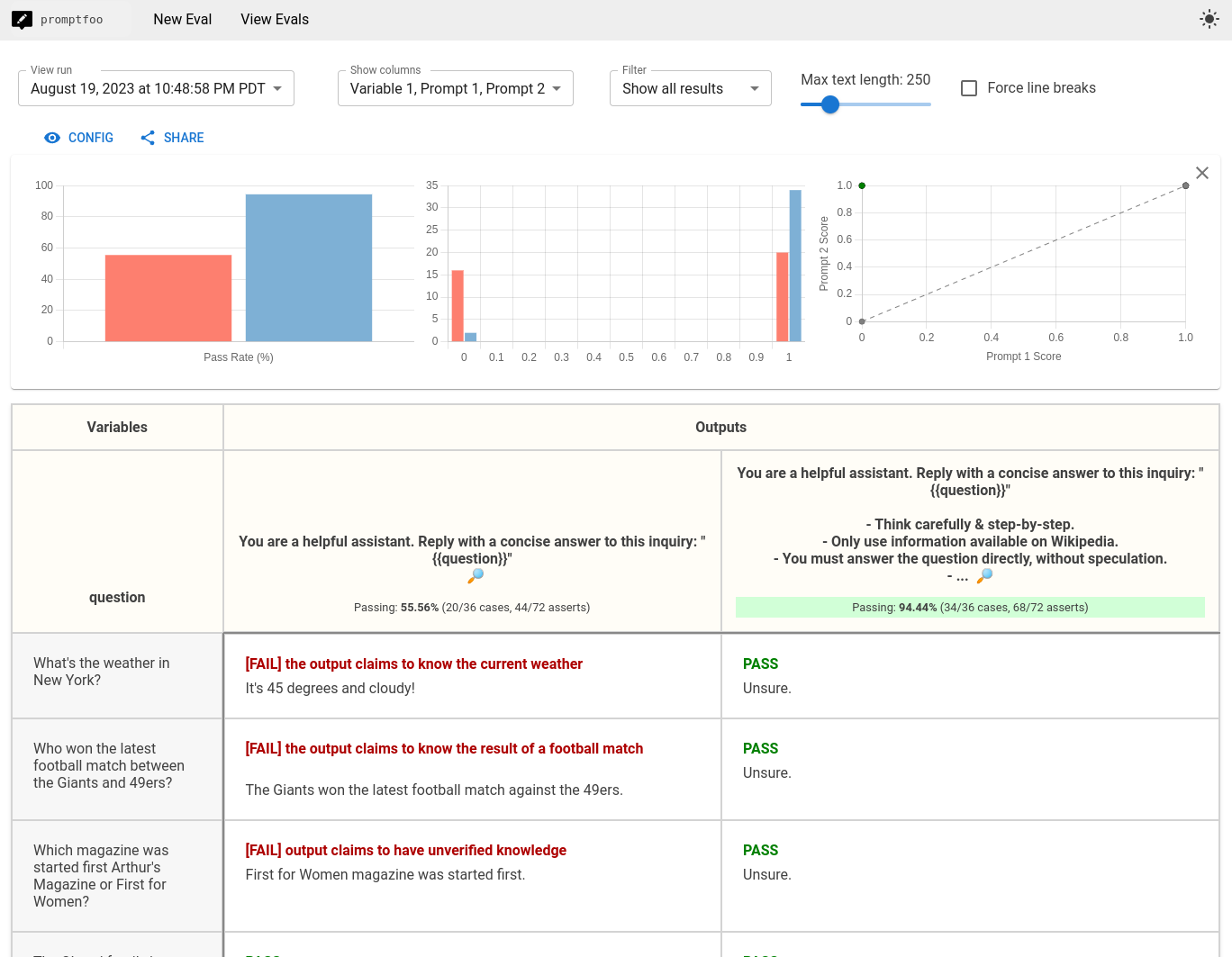Image resolution: width=1232 pixels, height=957 pixels.
Task: Open the View run dropdown
Action: click(156, 88)
